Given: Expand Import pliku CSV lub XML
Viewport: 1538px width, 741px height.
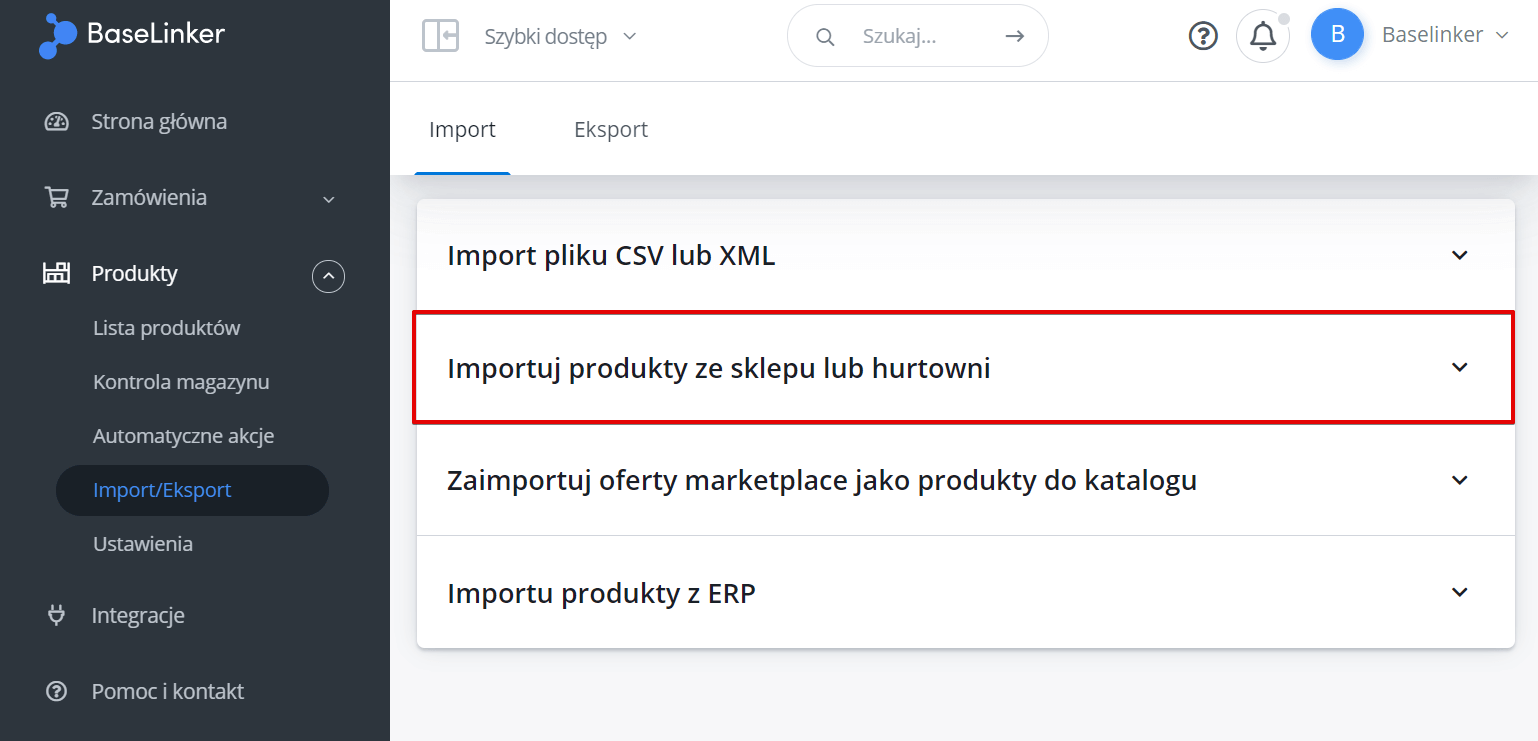Looking at the screenshot, I should 966,256.
